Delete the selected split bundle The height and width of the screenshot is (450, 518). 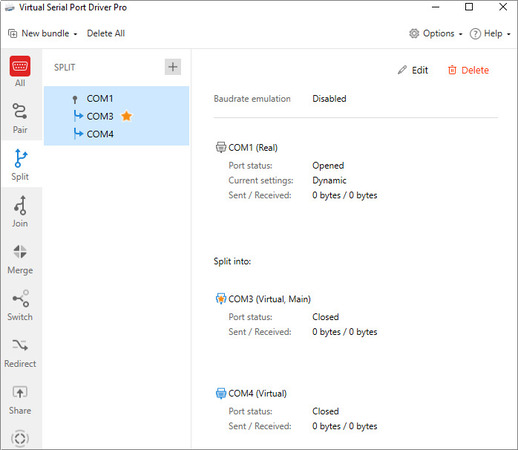point(468,70)
